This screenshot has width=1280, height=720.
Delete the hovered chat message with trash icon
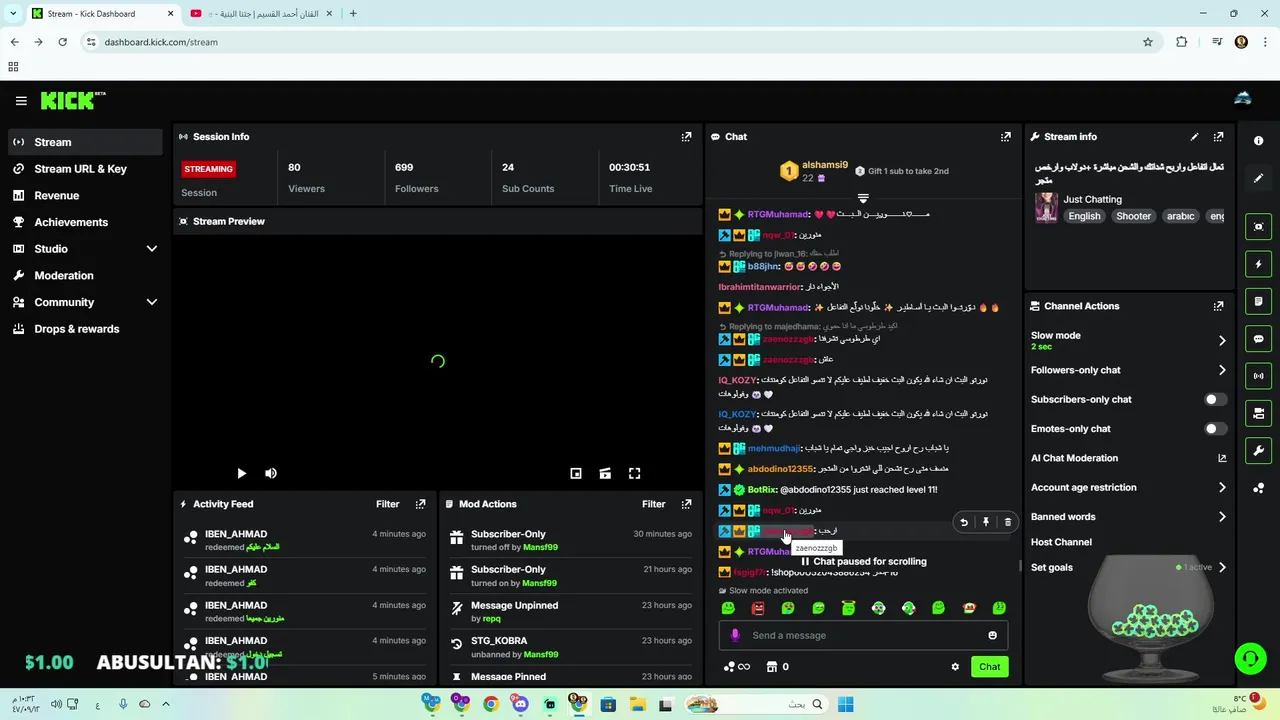pos(1007,522)
